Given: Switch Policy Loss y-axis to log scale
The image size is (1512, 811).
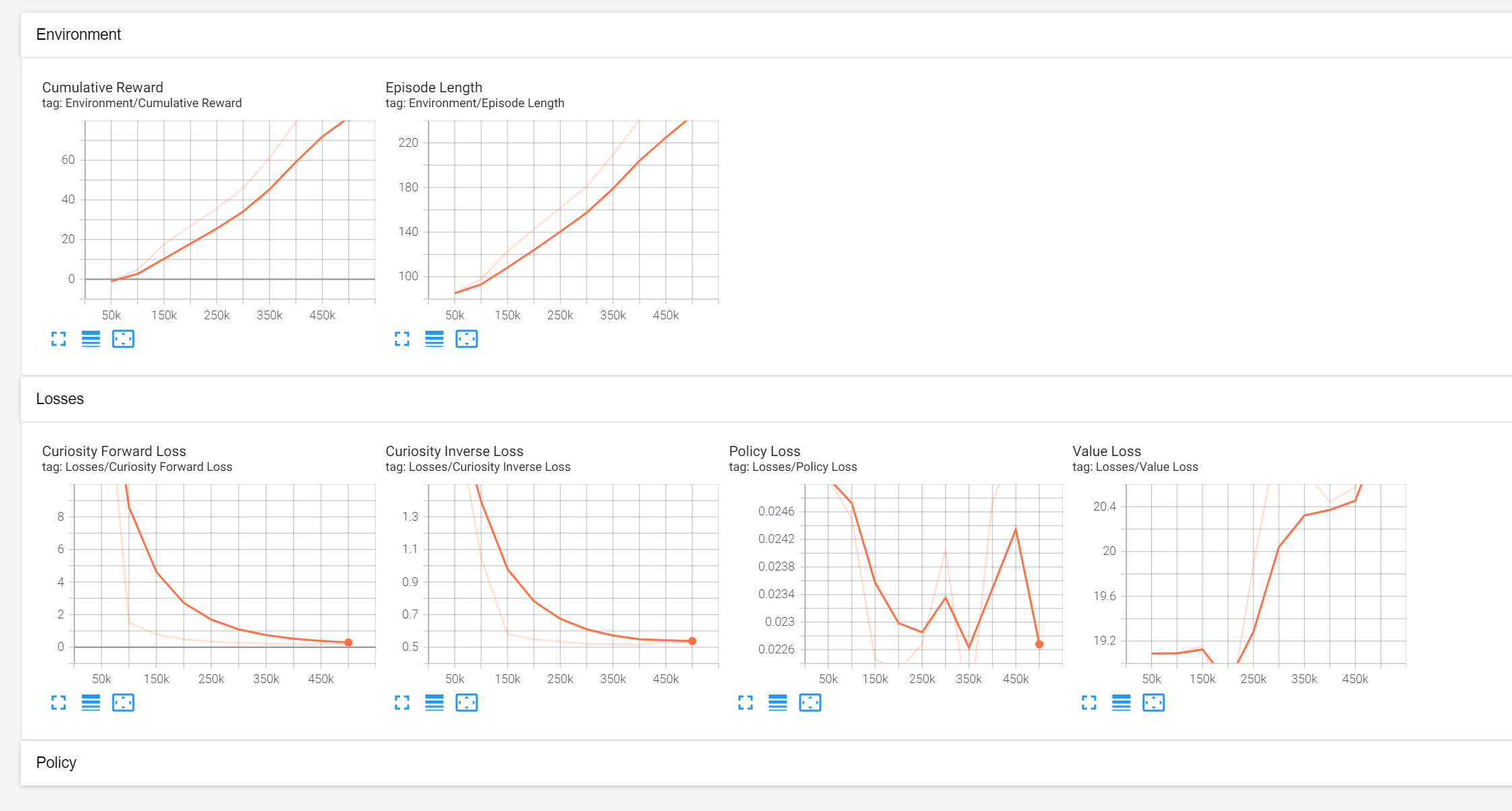Looking at the screenshot, I should tap(778, 703).
